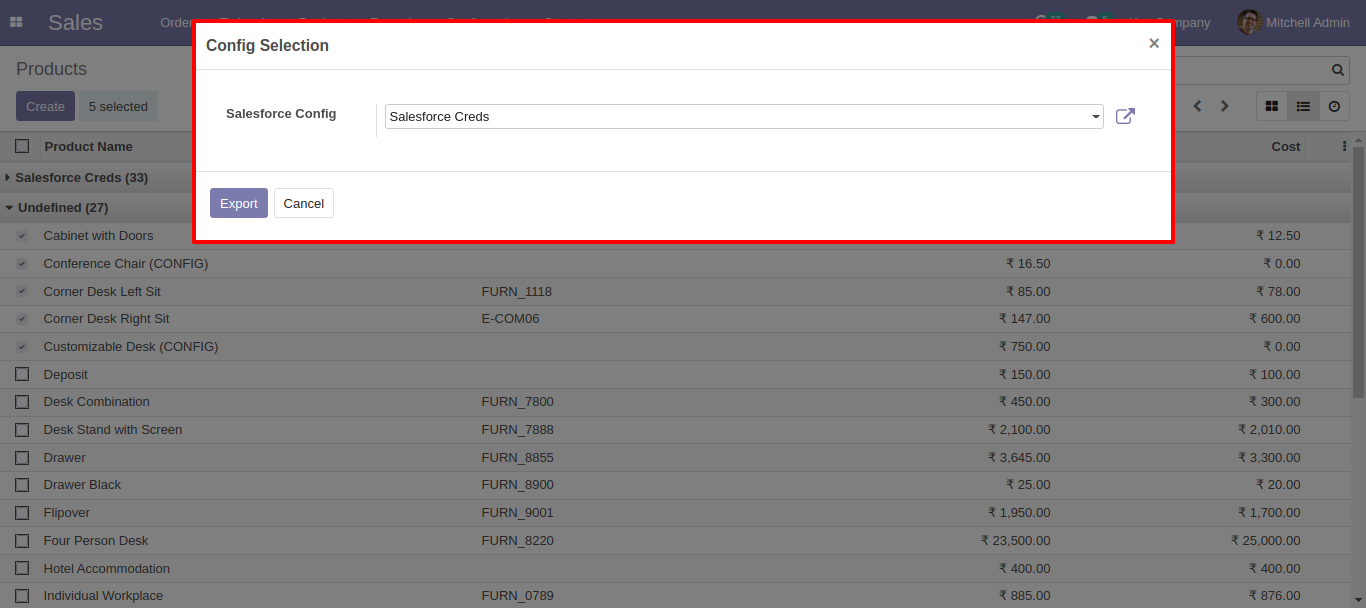Image resolution: width=1366 pixels, height=608 pixels.
Task: Toggle select-all checkbox in header
Action: pyautogui.click(x=22, y=146)
